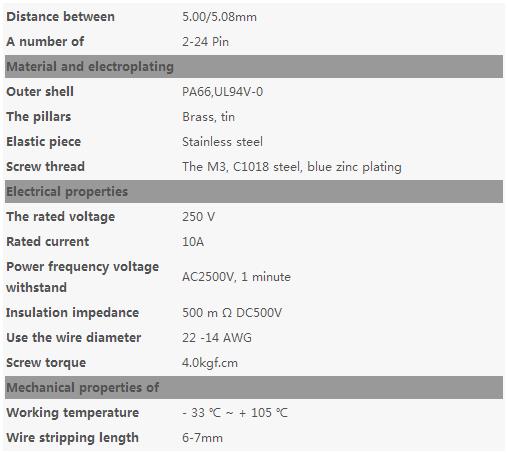The image size is (508, 453).
Task: Click the '250 V' rated voltage value
Action: (198, 217)
